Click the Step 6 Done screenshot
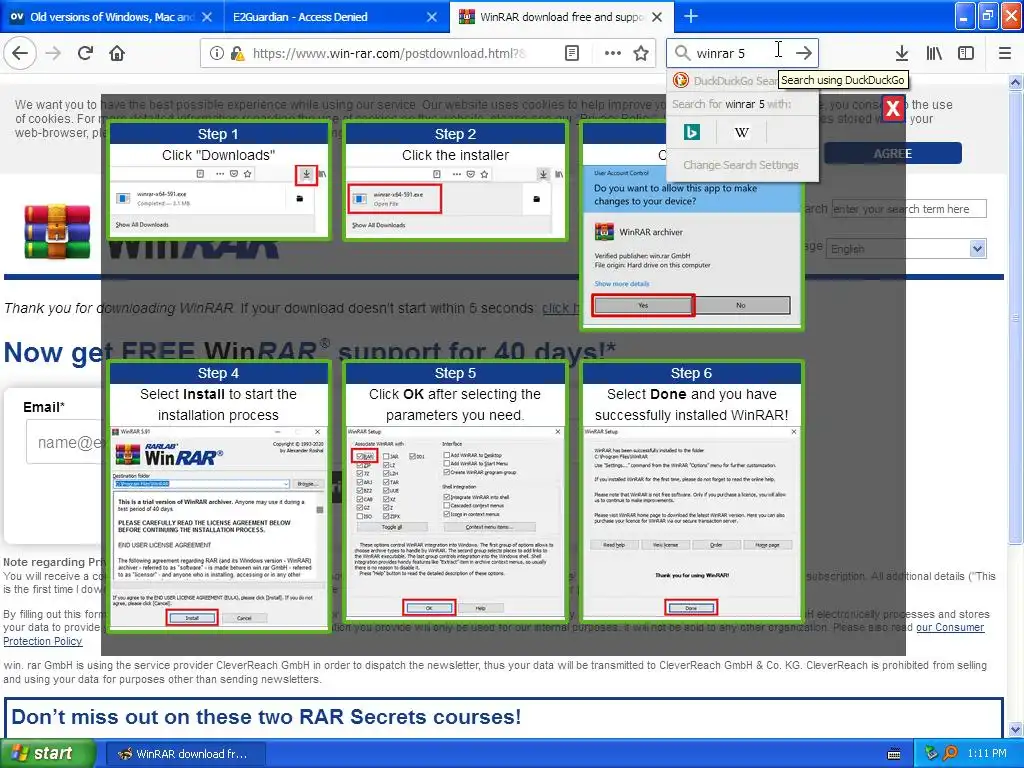The image size is (1024, 768). [x=692, y=521]
